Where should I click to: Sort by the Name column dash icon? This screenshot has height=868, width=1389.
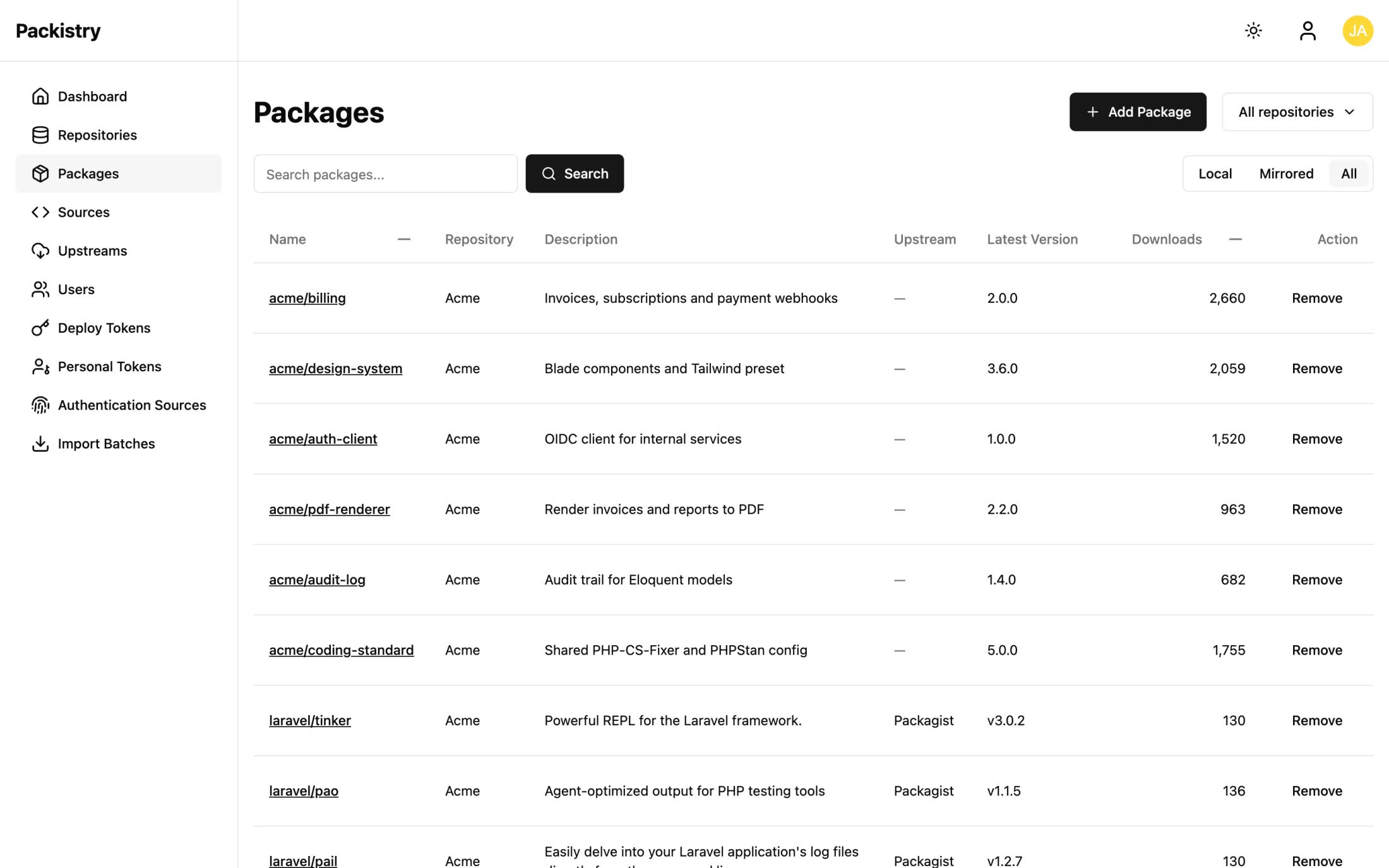tap(404, 239)
